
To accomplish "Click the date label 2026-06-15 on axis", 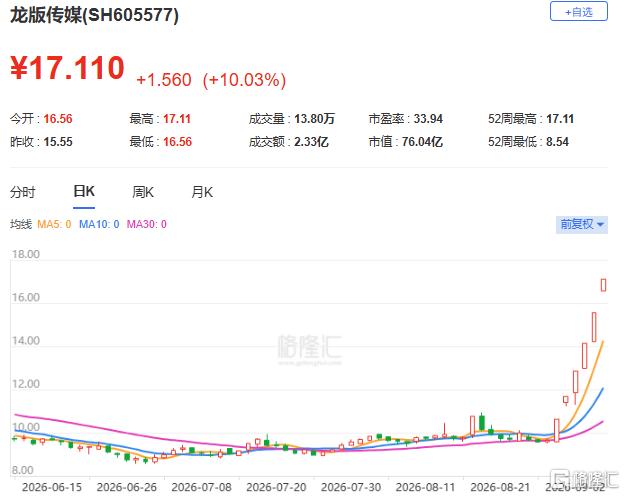I will point(52,487).
